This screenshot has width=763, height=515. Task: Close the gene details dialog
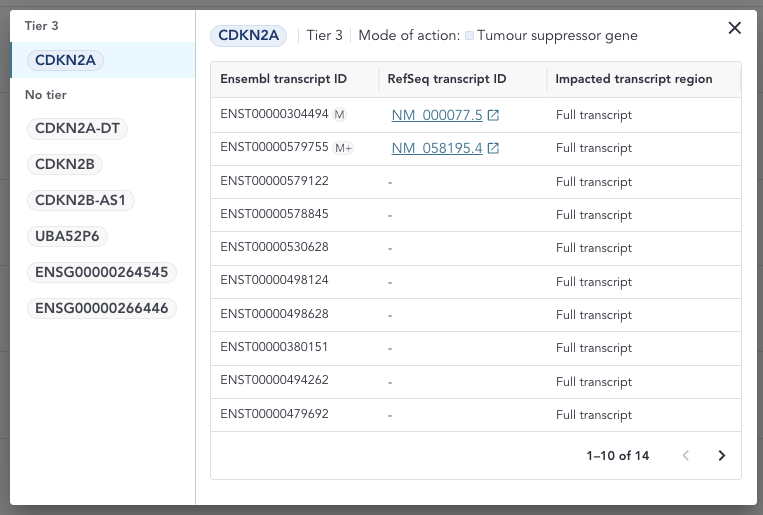click(x=735, y=28)
